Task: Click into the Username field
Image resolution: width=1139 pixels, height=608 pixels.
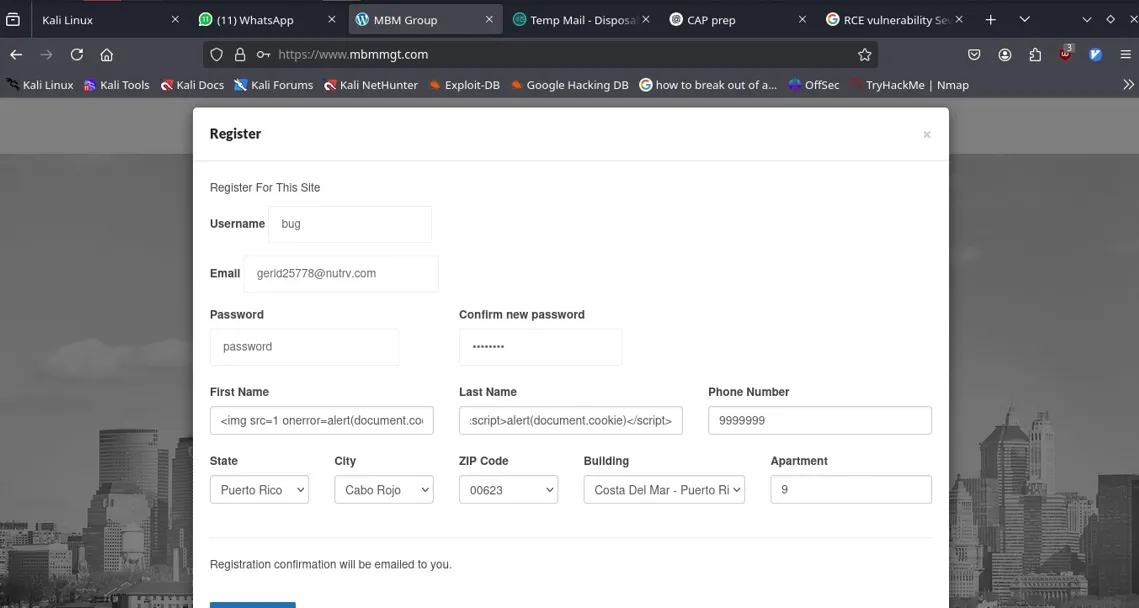Action: [350, 224]
